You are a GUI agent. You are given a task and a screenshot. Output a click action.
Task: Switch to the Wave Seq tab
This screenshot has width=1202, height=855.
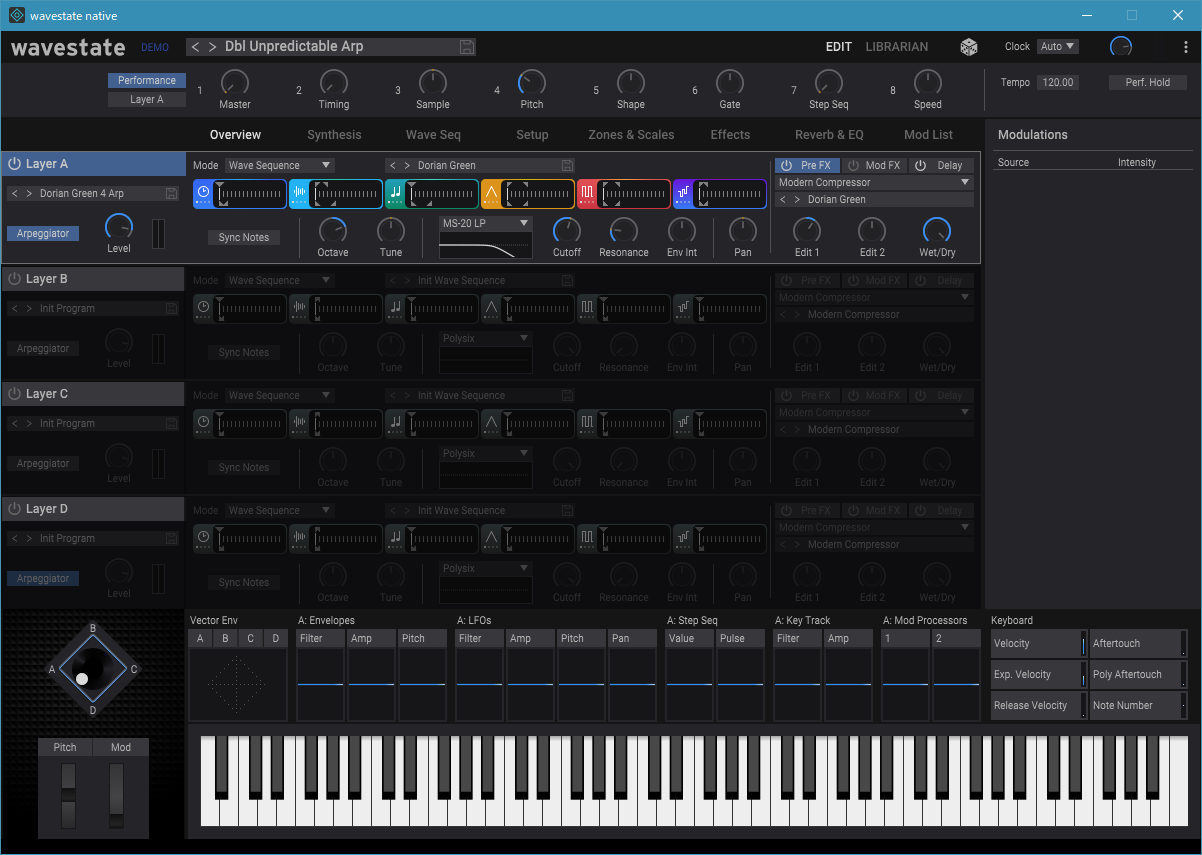433,135
